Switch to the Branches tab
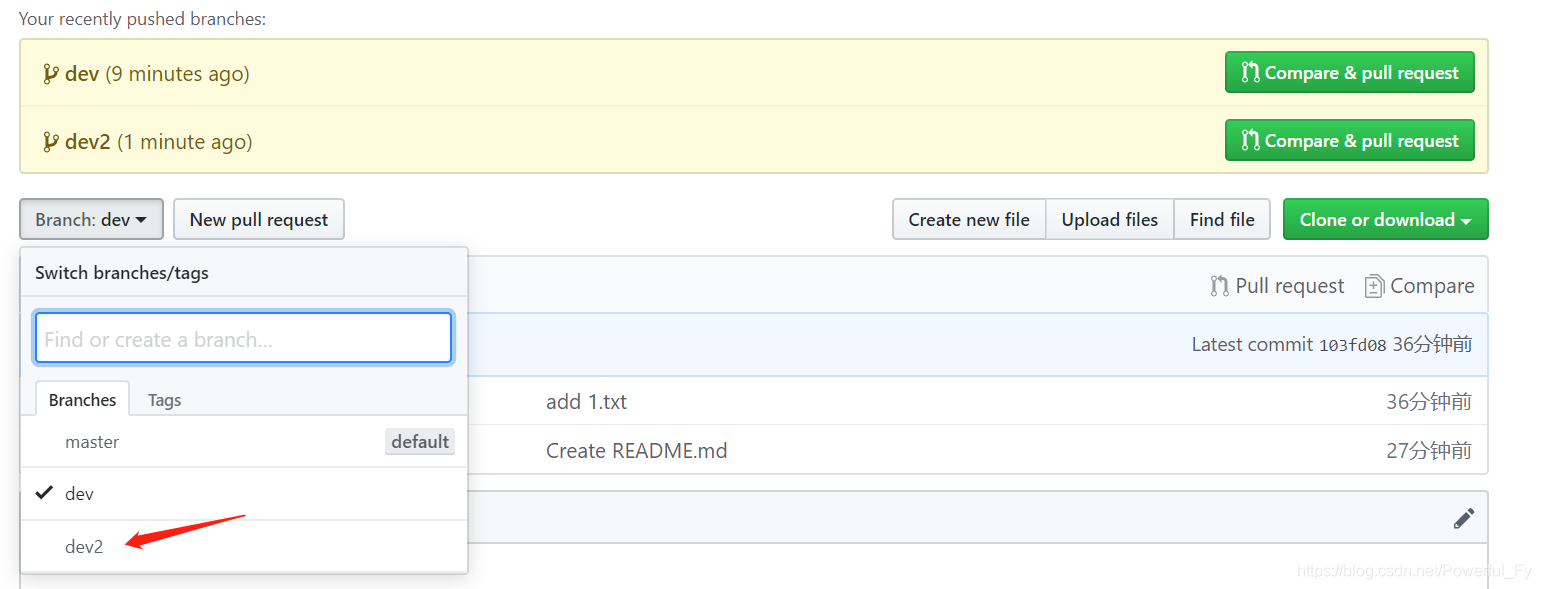 click(x=82, y=399)
